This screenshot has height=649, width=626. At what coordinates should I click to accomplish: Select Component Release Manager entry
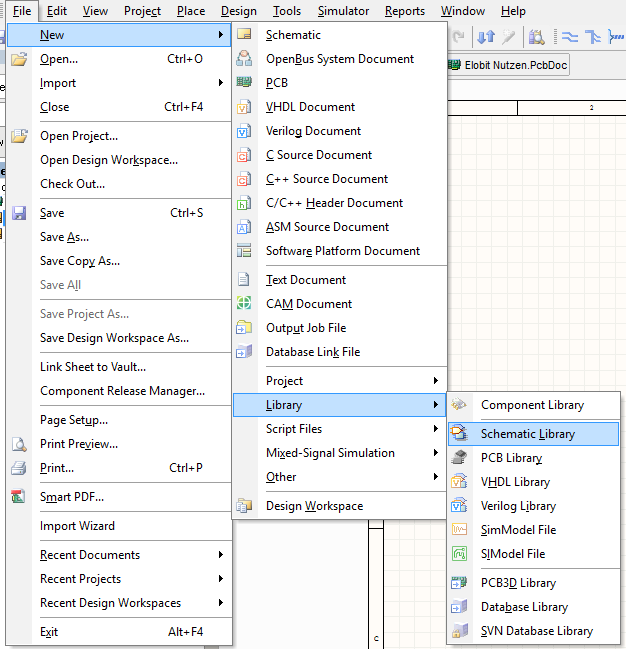[122, 391]
